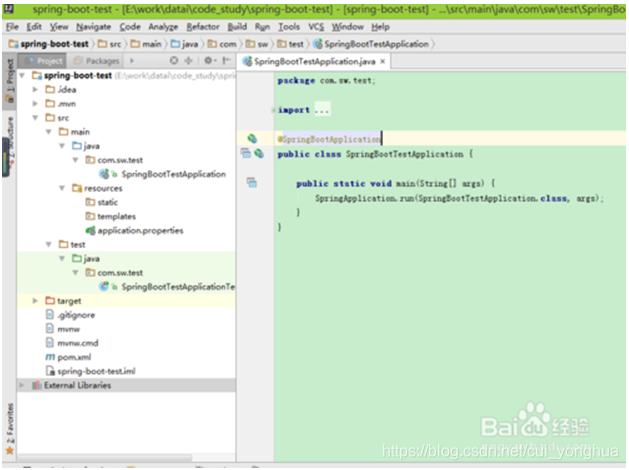Open the Refactor menu

pyautogui.click(x=203, y=27)
